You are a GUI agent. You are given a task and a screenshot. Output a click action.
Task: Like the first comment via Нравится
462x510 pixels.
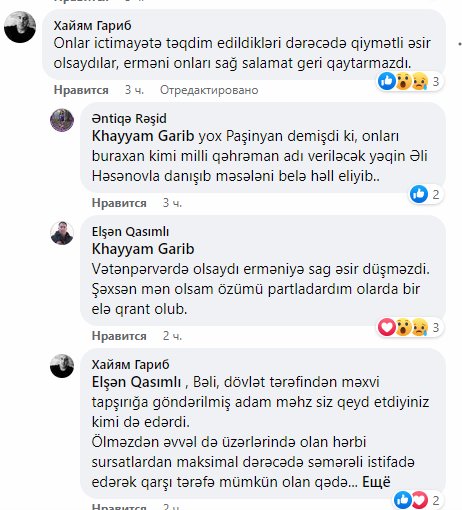81,90
